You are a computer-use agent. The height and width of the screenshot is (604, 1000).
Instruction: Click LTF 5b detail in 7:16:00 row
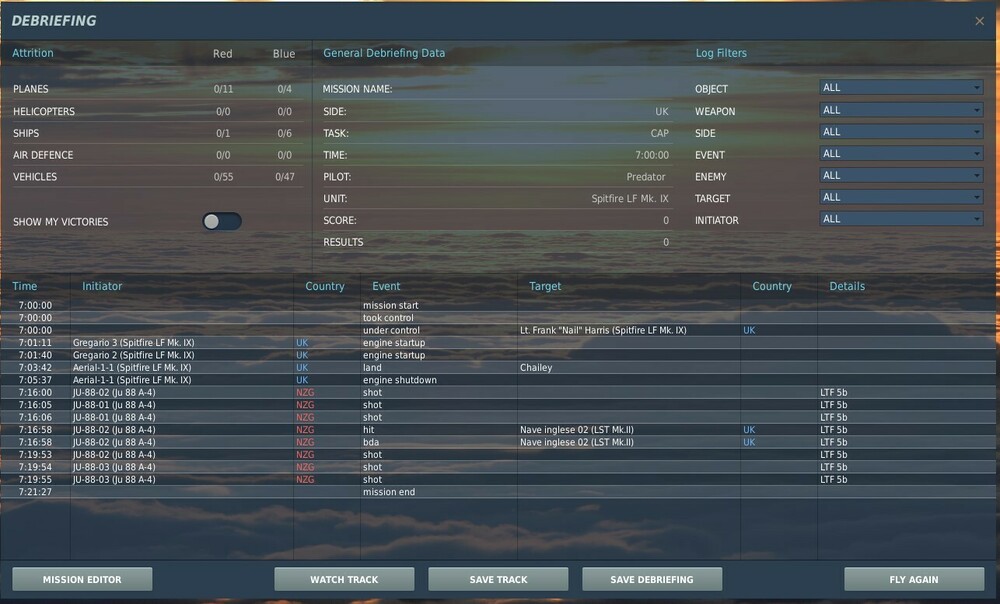tap(834, 392)
